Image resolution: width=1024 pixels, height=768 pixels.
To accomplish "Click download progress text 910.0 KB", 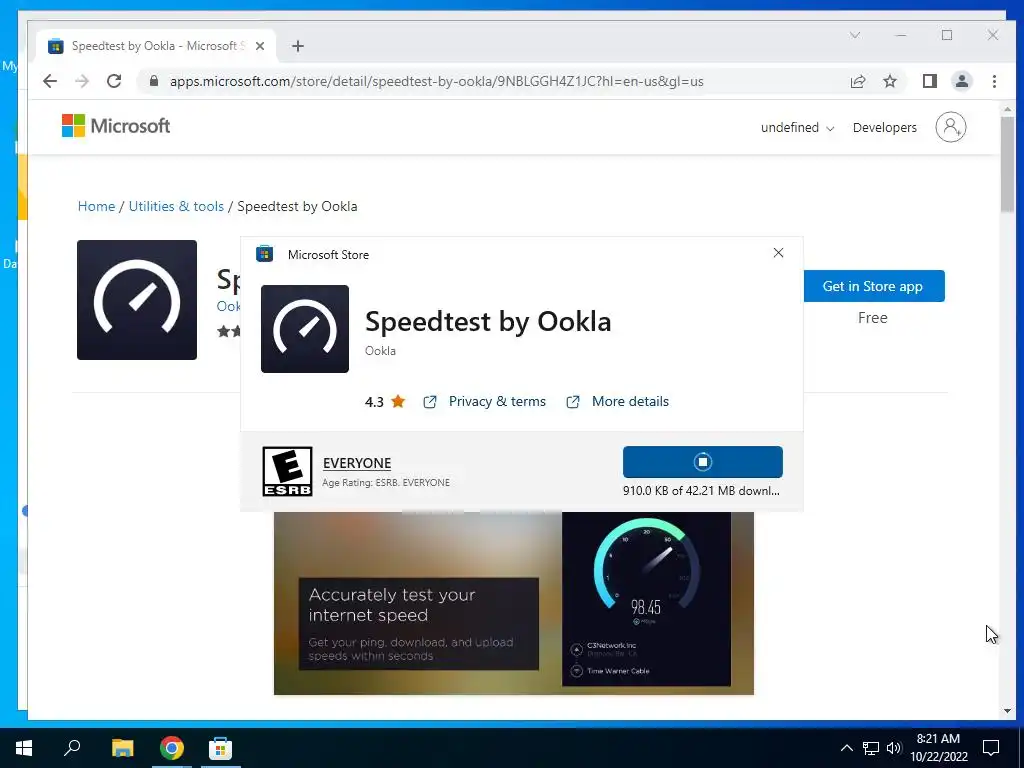I will pos(701,490).
